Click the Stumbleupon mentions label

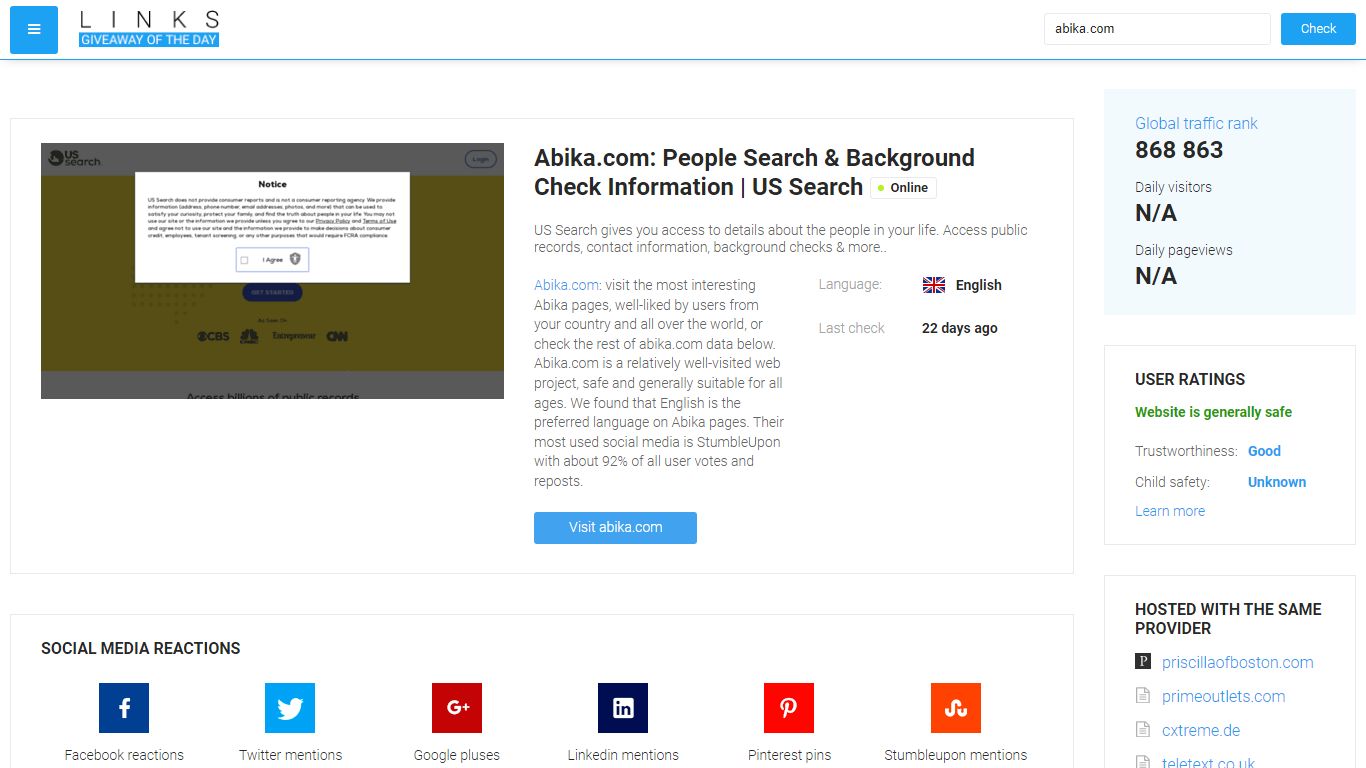tap(956, 755)
